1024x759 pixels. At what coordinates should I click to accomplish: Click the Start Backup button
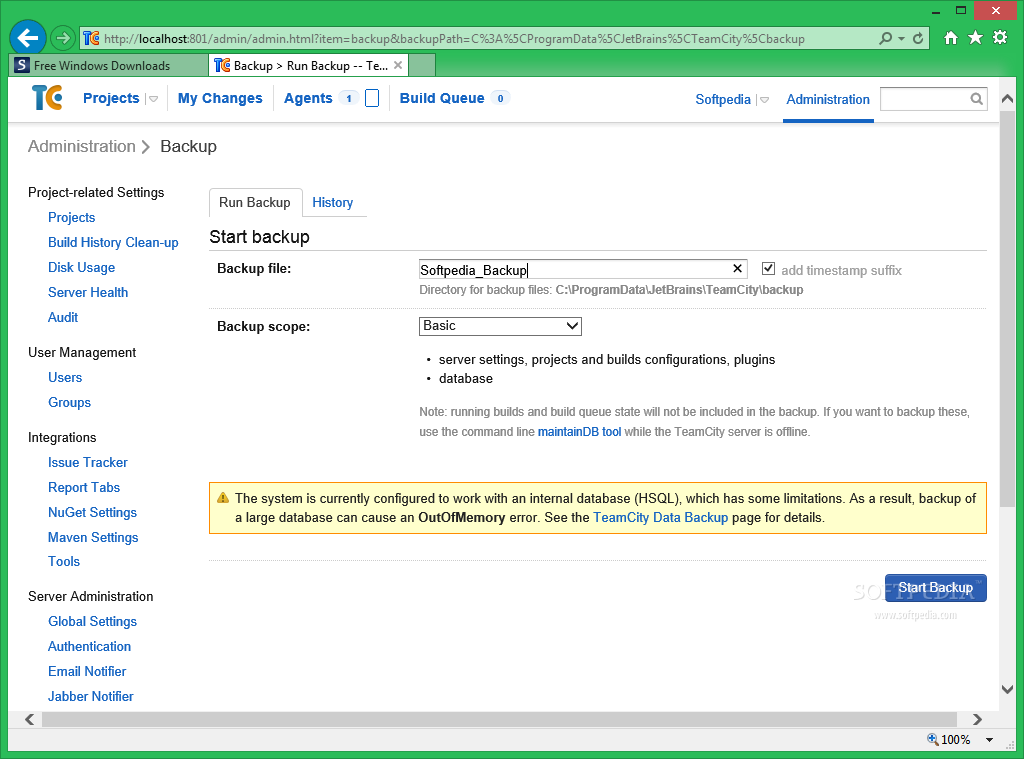pos(935,588)
